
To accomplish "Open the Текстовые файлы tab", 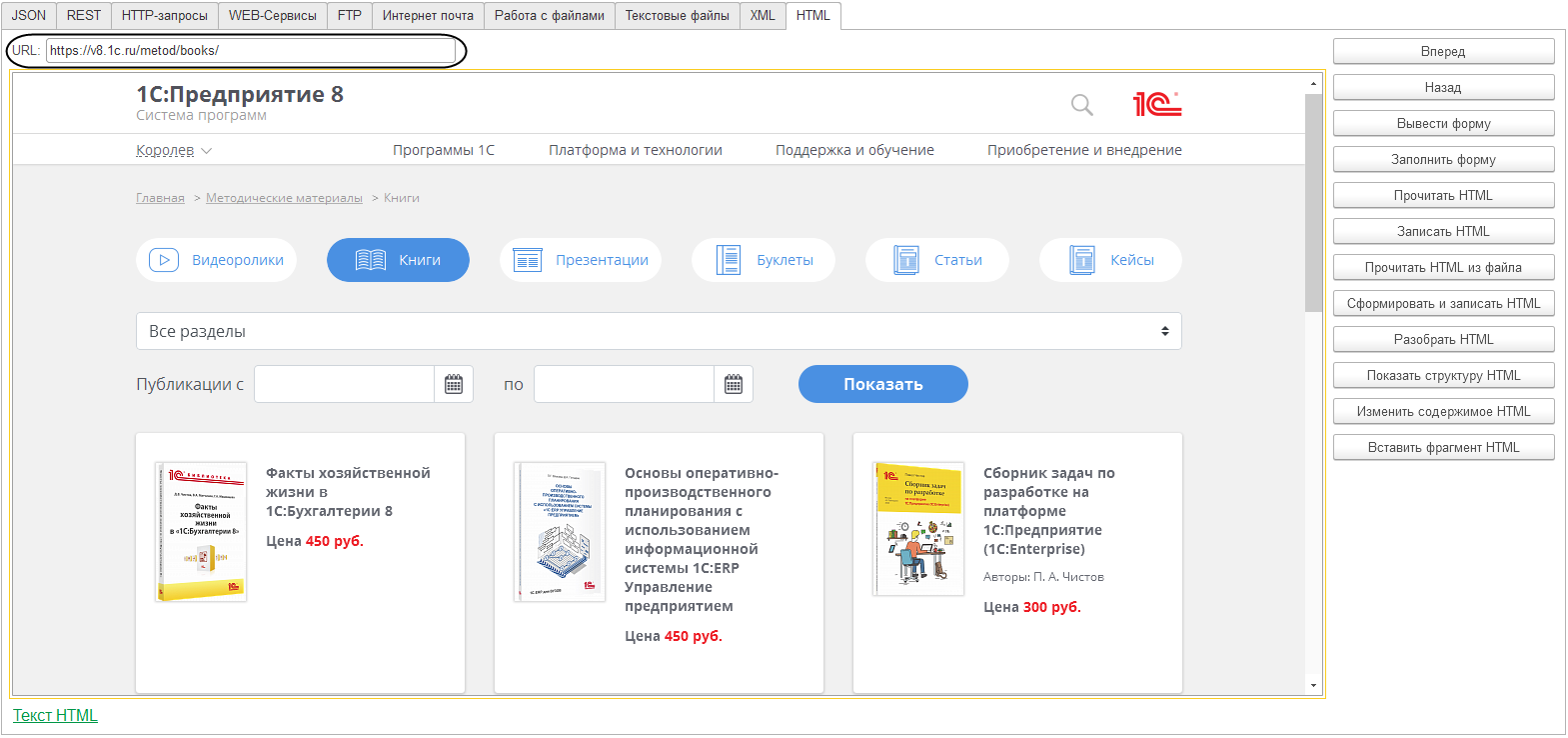I will coord(678,15).
